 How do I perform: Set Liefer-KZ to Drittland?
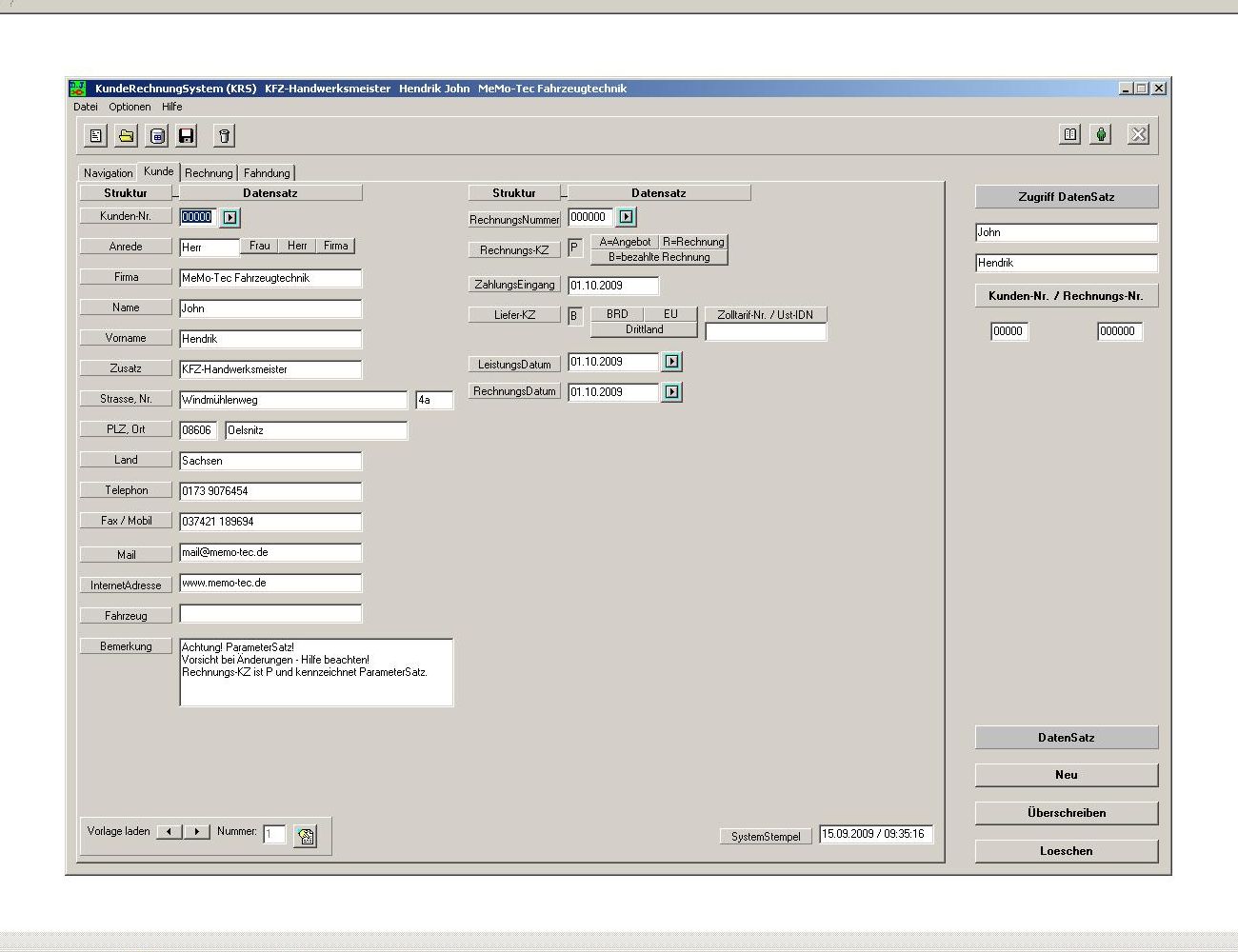tap(645, 329)
